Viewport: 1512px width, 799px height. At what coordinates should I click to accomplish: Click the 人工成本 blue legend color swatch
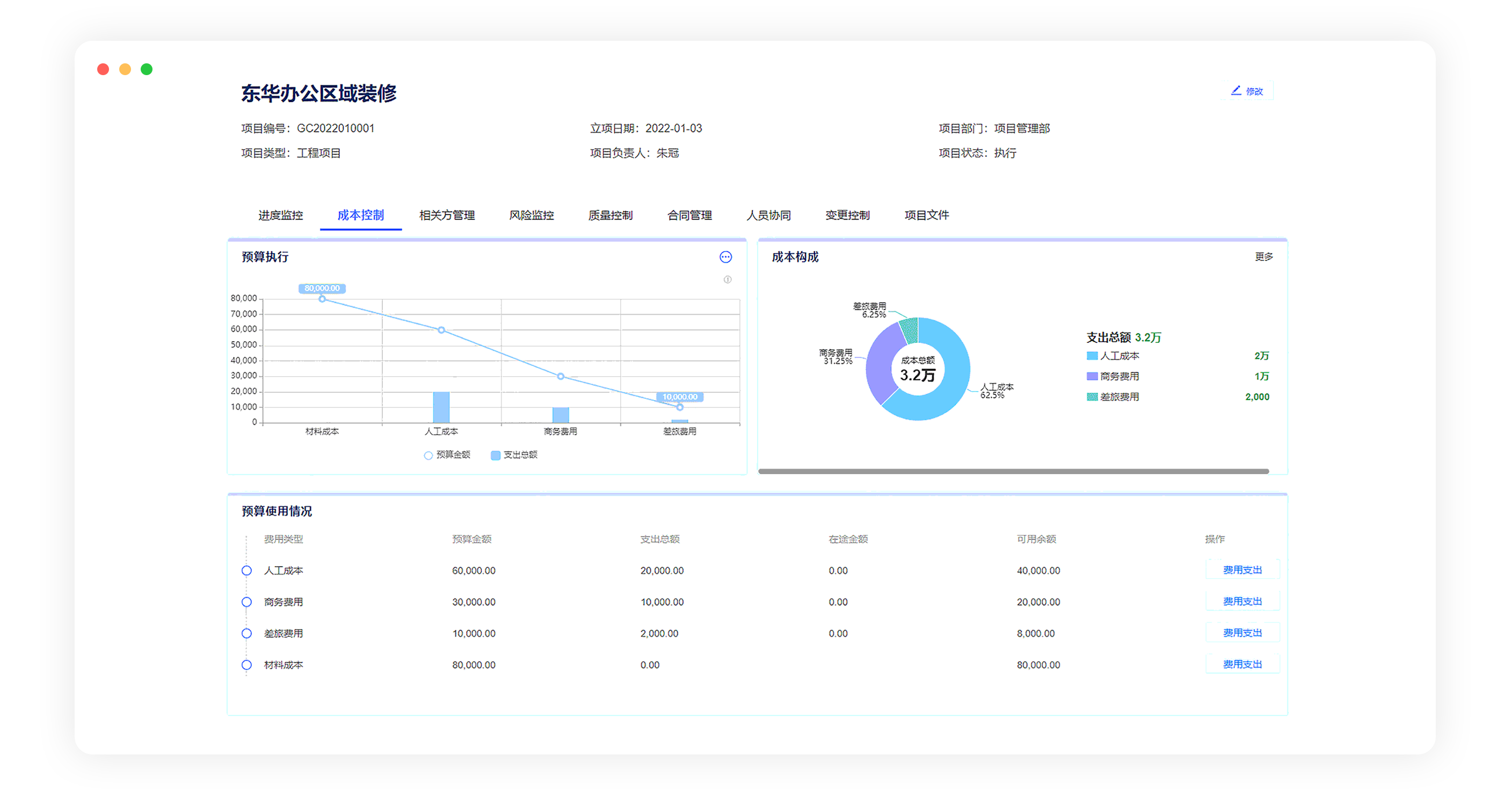click(1092, 356)
